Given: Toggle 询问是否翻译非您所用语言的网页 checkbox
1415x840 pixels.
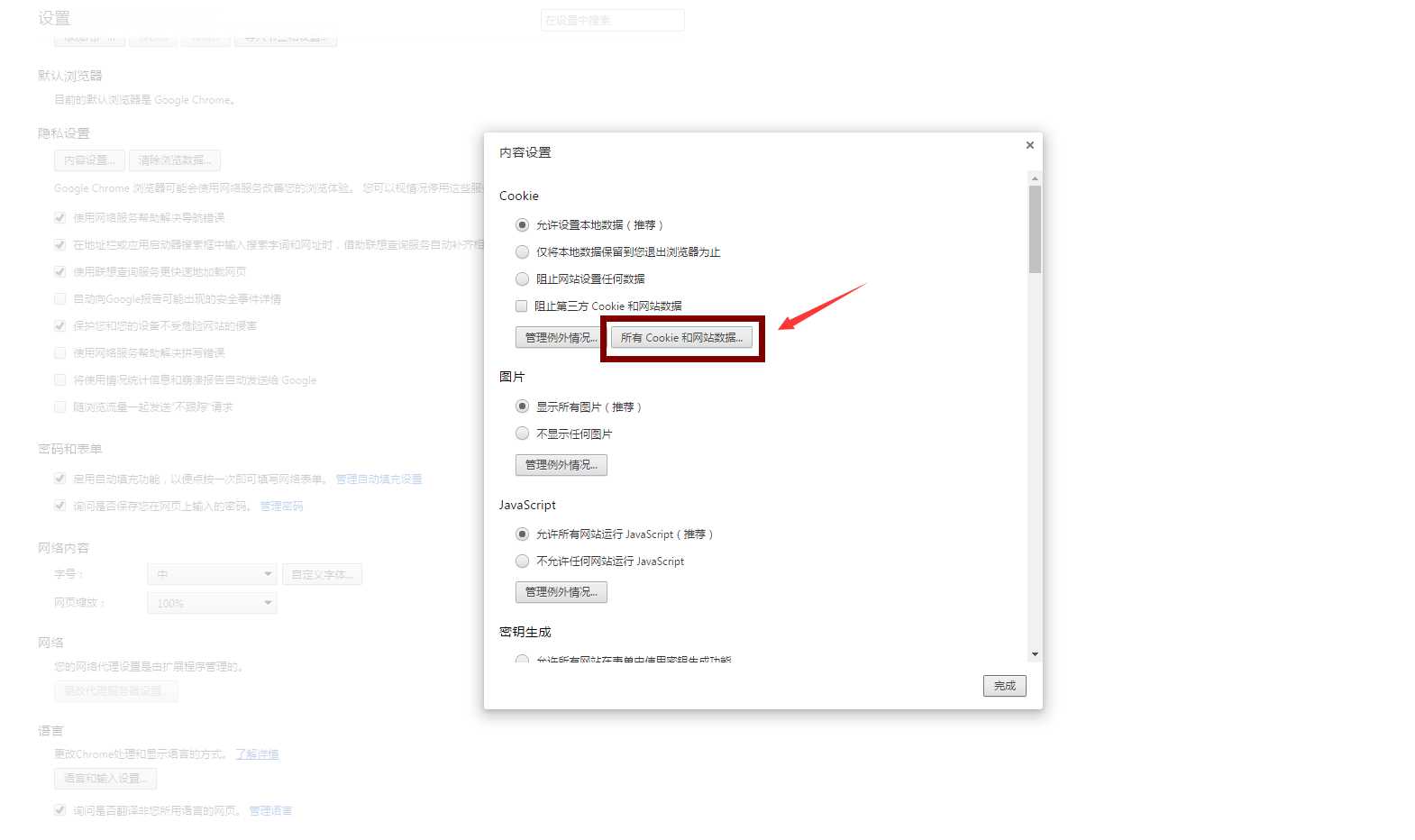Looking at the screenshot, I should (x=59, y=810).
